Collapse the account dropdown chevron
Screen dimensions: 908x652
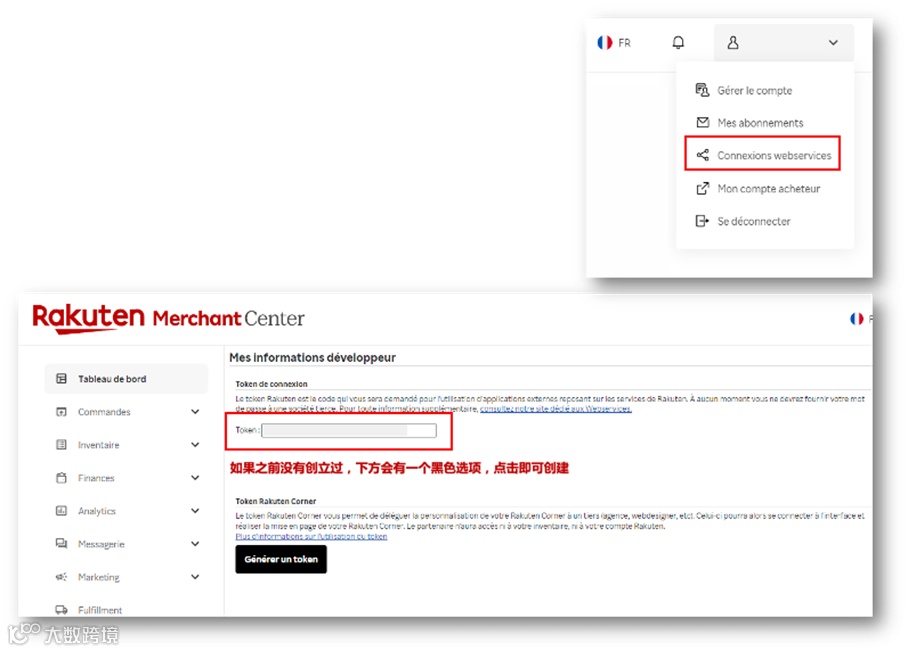click(833, 42)
